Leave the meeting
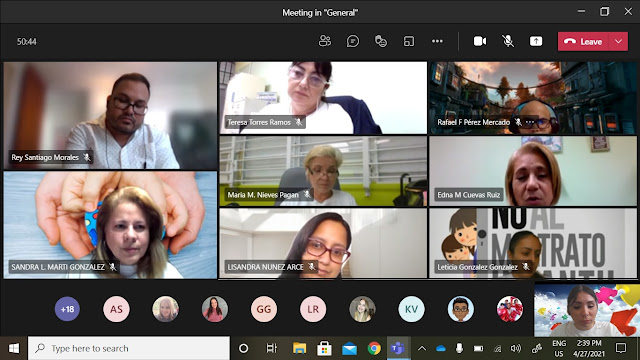640x360 pixels. pos(583,42)
